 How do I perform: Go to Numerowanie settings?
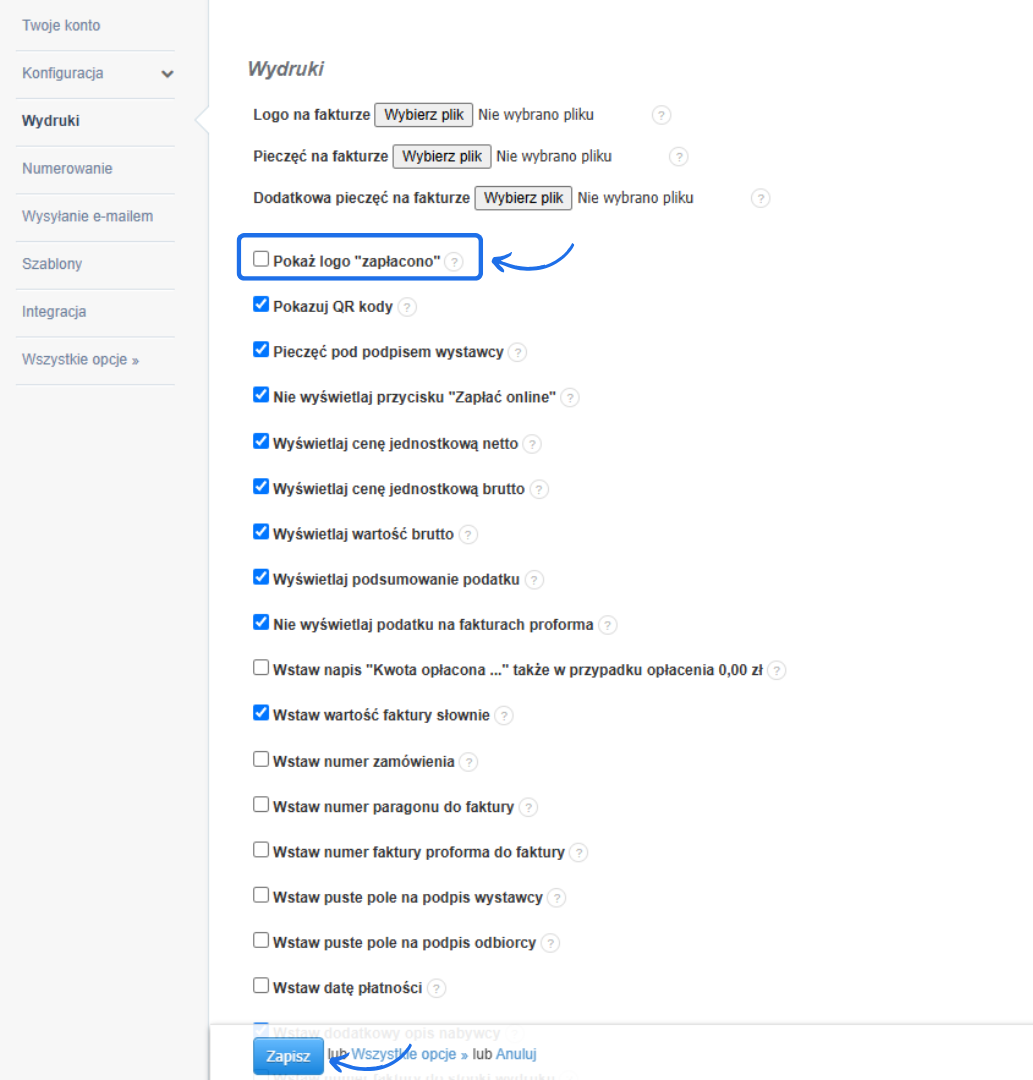(x=67, y=169)
